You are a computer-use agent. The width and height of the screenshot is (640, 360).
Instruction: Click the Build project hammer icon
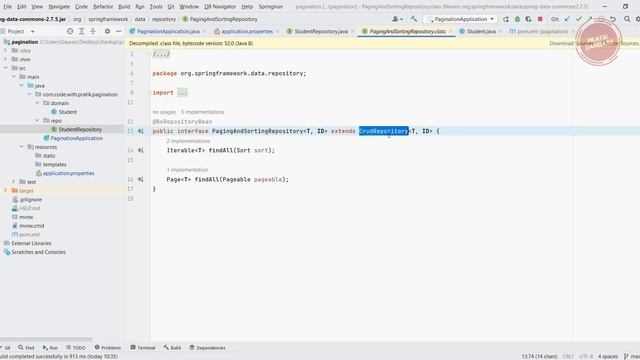pos(414,19)
